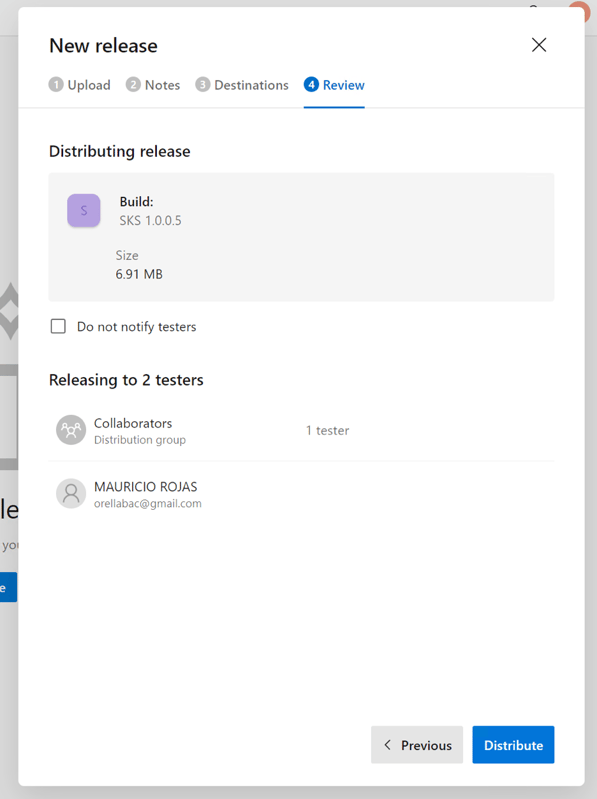Click the step 1 number circle
The image size is (597, 799).
56,85
